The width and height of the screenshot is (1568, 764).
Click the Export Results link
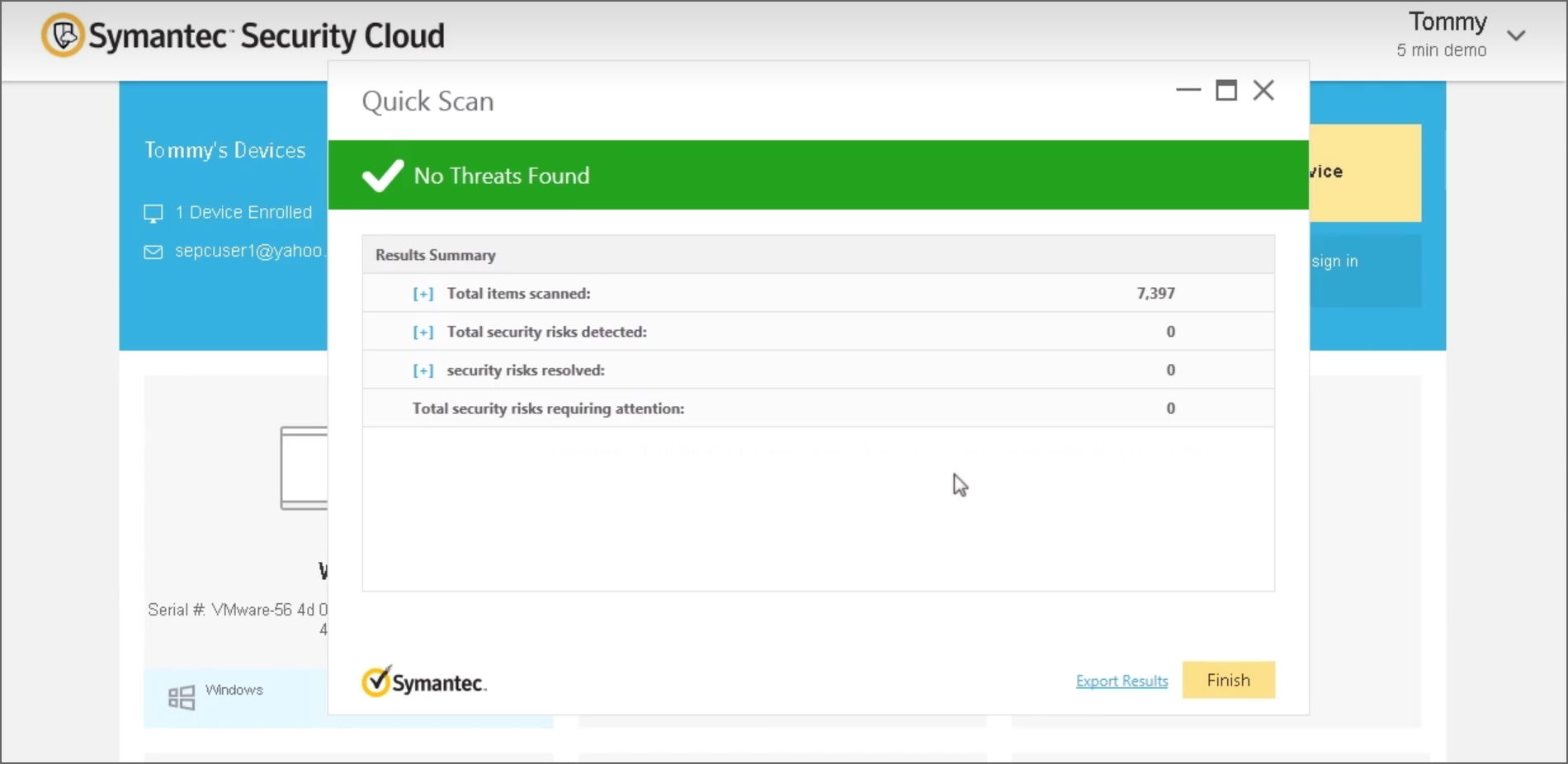pyautogui.click(x=1122, y=681)
